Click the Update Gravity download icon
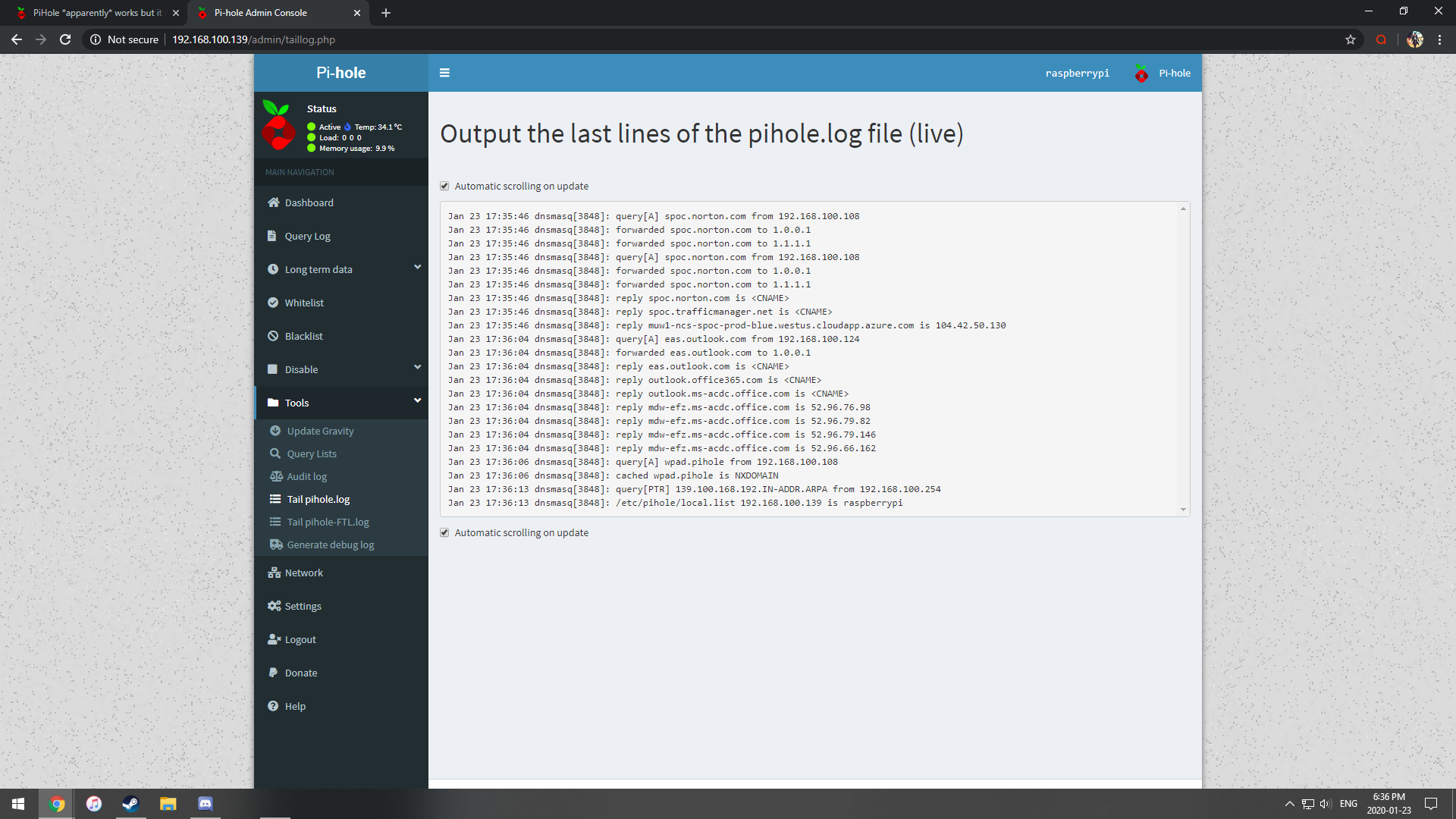1456x819 pixels. point(275,431)
